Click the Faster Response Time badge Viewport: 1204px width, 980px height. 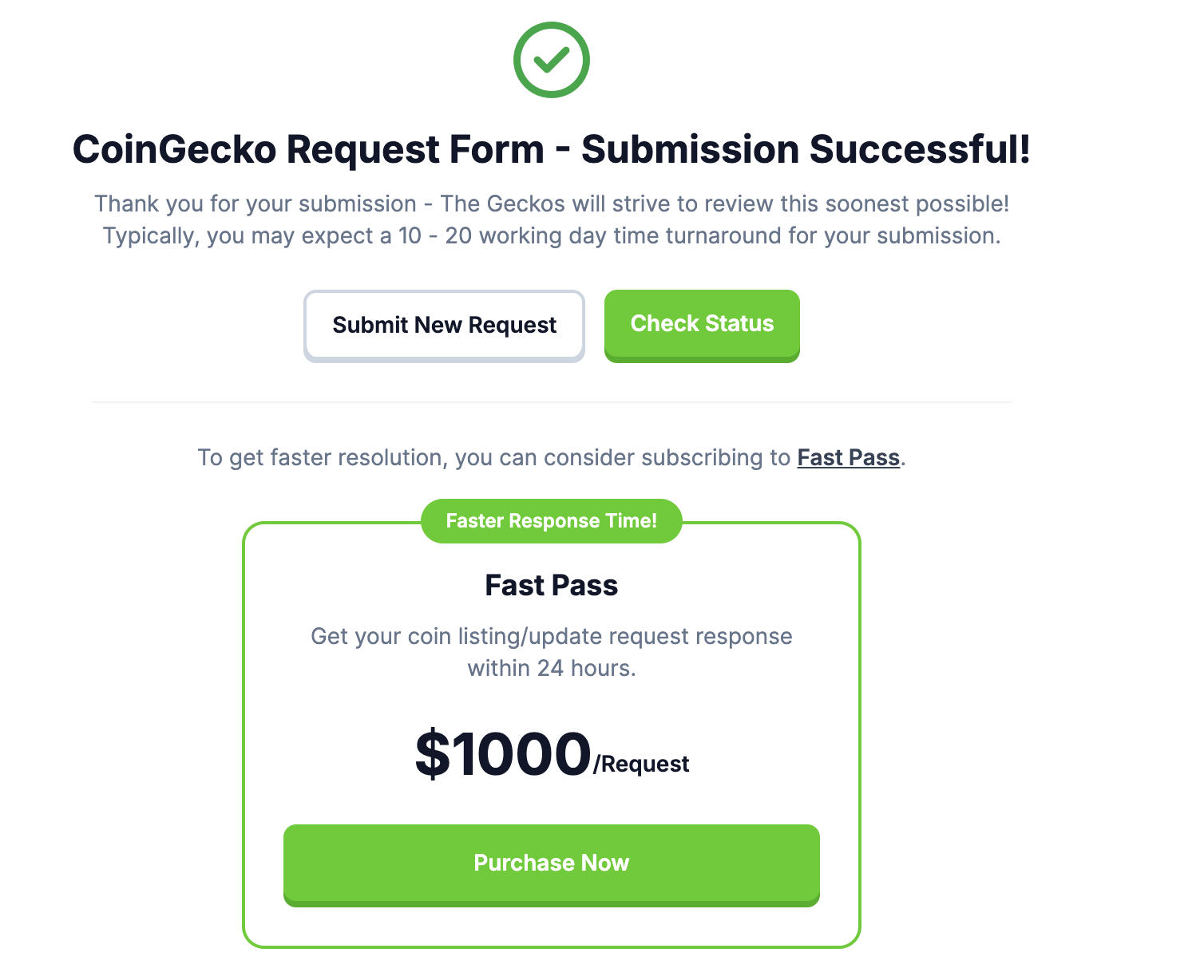pyautogui.click(x=551, y=520)
